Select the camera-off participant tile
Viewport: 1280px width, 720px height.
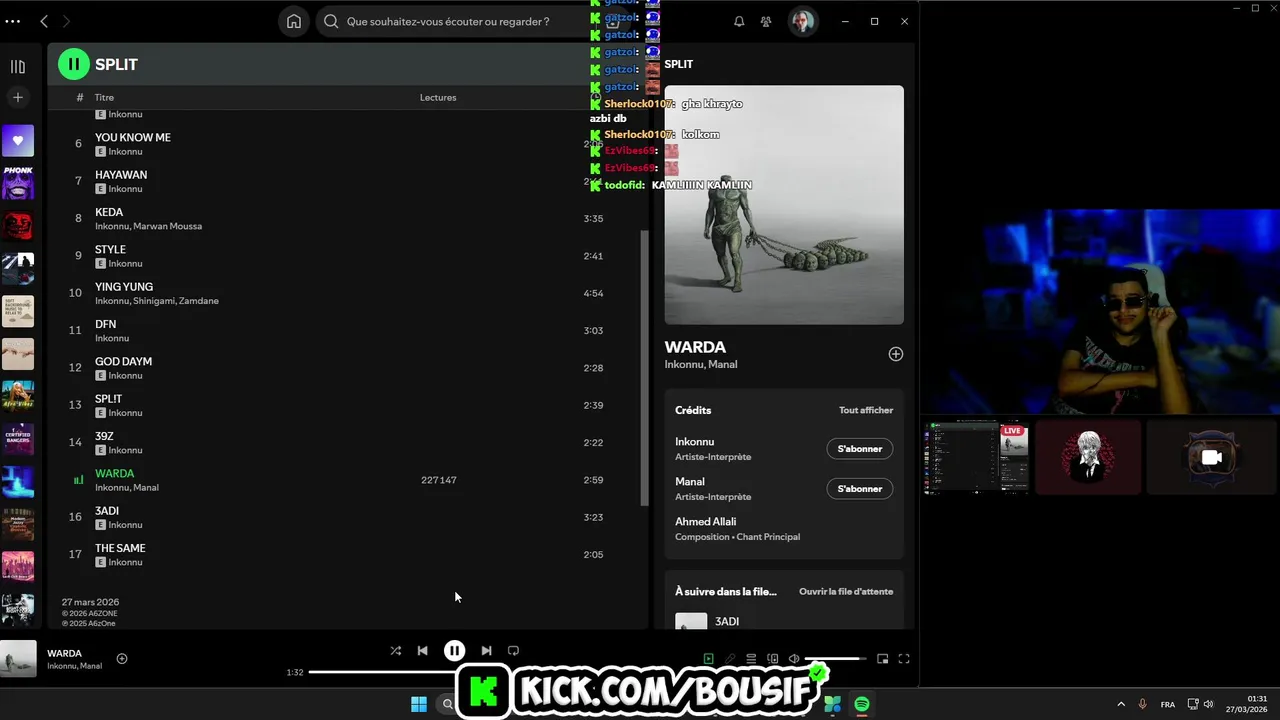coord(1211,457)
